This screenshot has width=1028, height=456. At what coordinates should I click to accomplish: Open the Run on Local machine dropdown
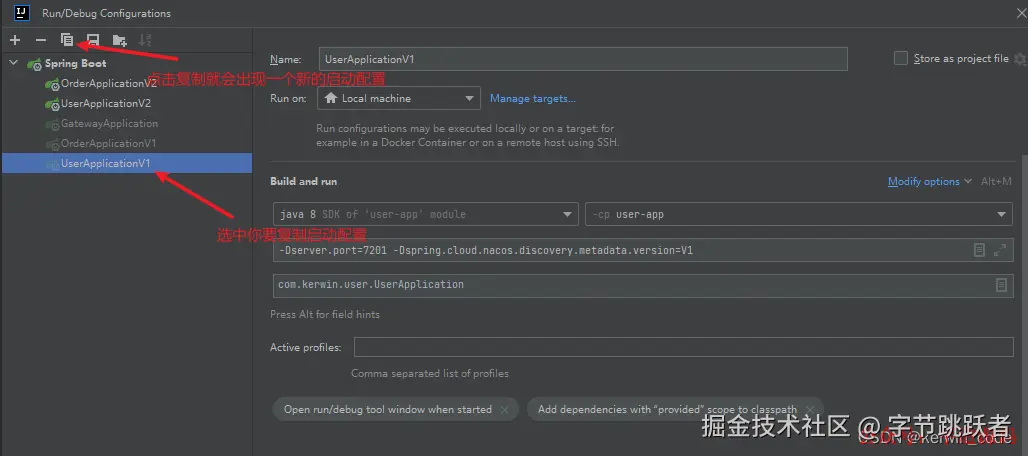(399, 98)
